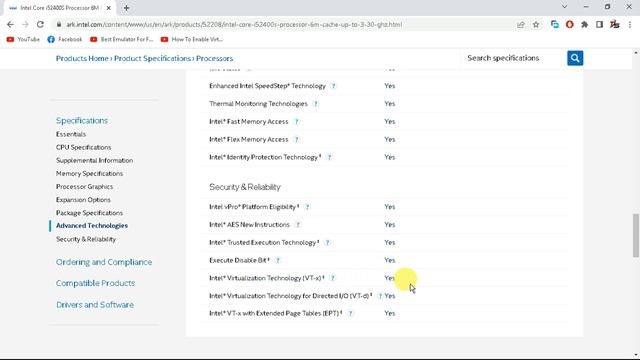Click Intel Virtualization Technology (VT-x) label

tap(267, 278)
